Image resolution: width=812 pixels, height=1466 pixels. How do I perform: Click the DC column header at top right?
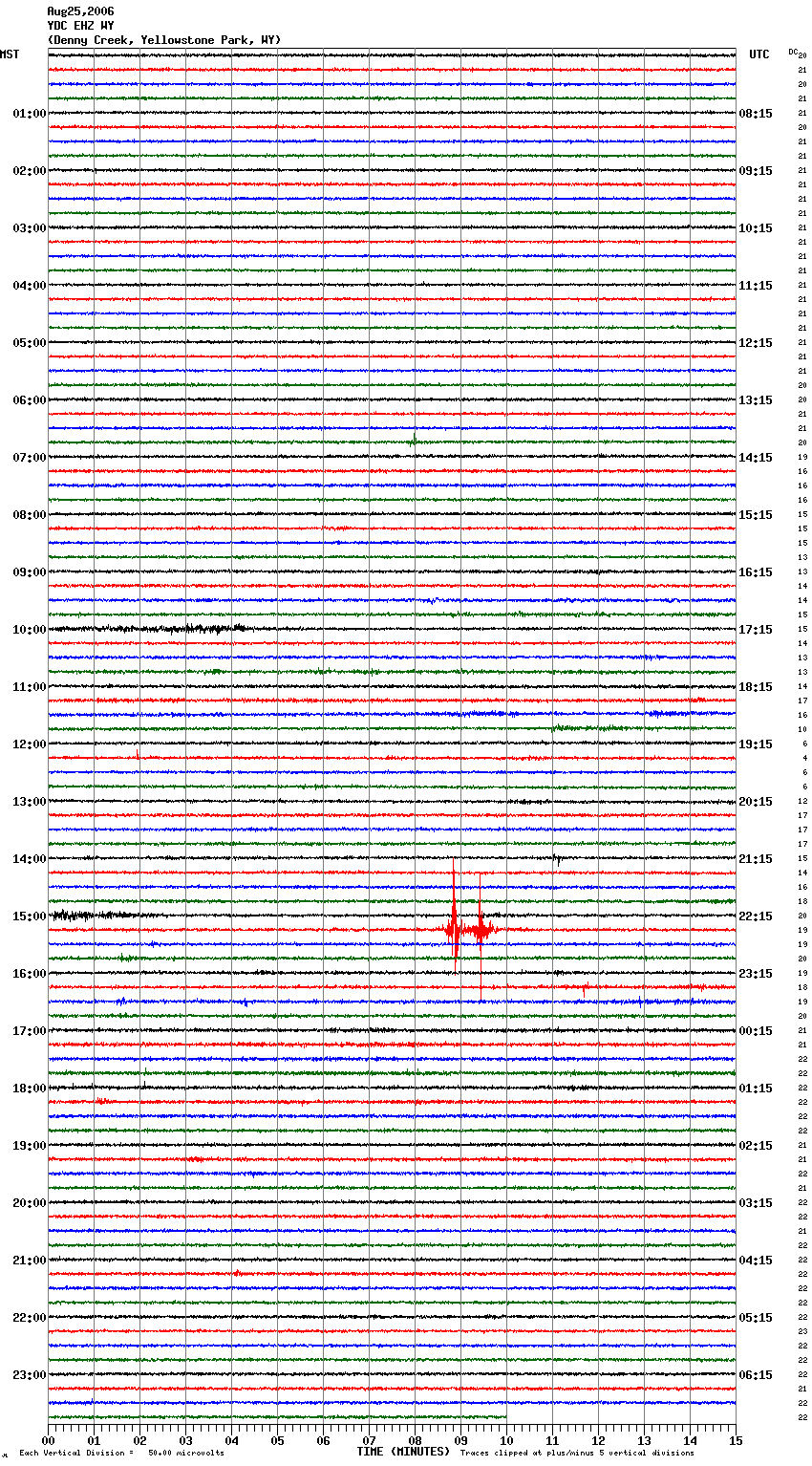click(793, 52)
